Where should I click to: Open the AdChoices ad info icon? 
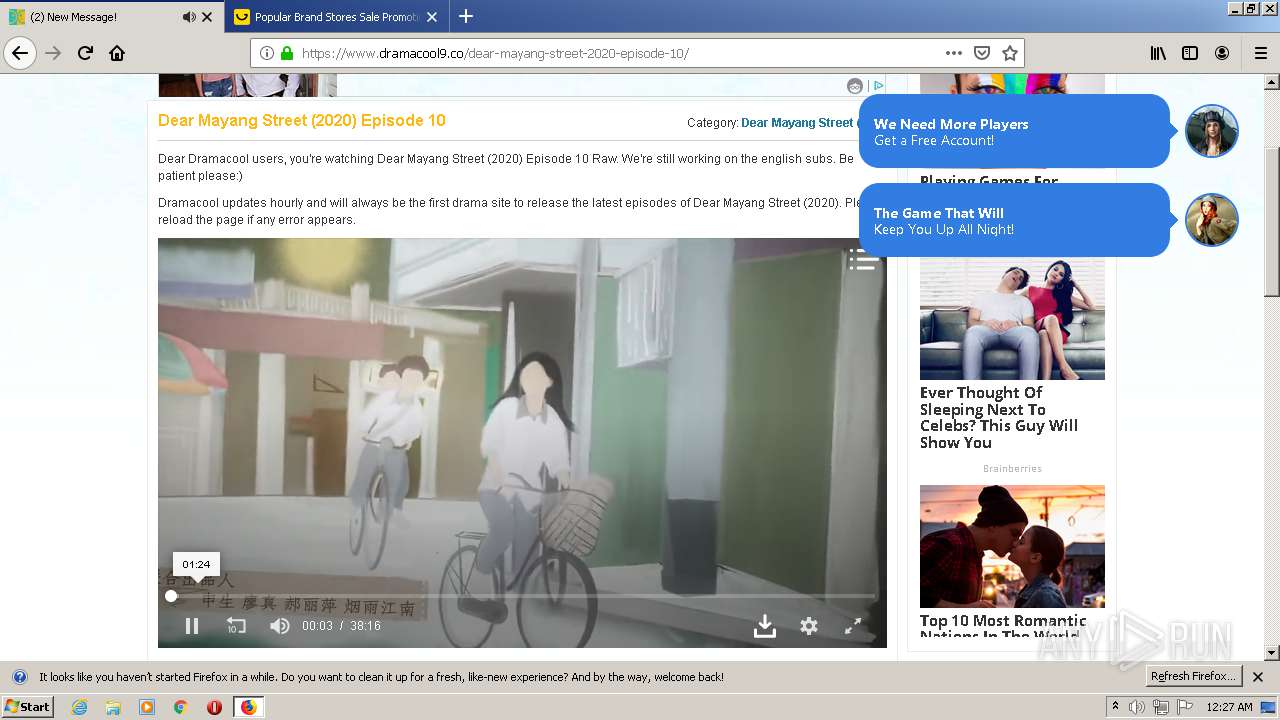[x=878, y=86]
